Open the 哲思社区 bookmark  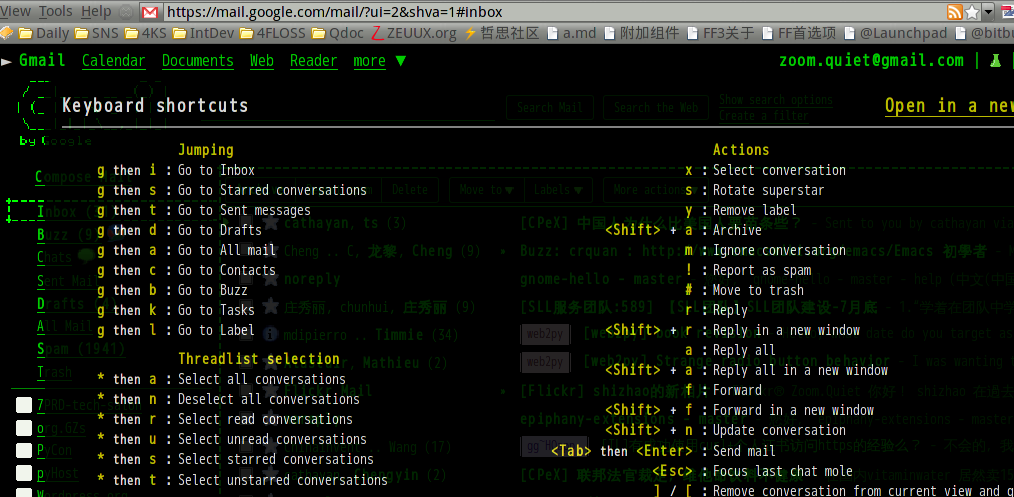coord(502,33)
